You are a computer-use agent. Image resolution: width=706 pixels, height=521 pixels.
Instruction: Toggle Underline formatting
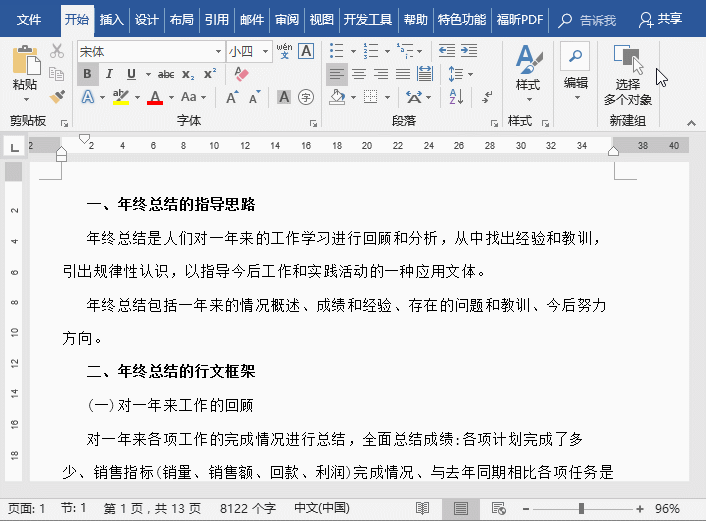(x=131, y=74)
